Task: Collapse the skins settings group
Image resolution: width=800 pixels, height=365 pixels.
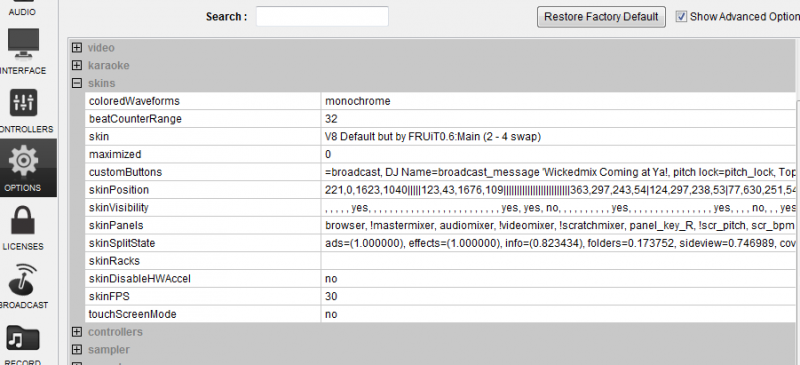Action: (x=77, y=83)
